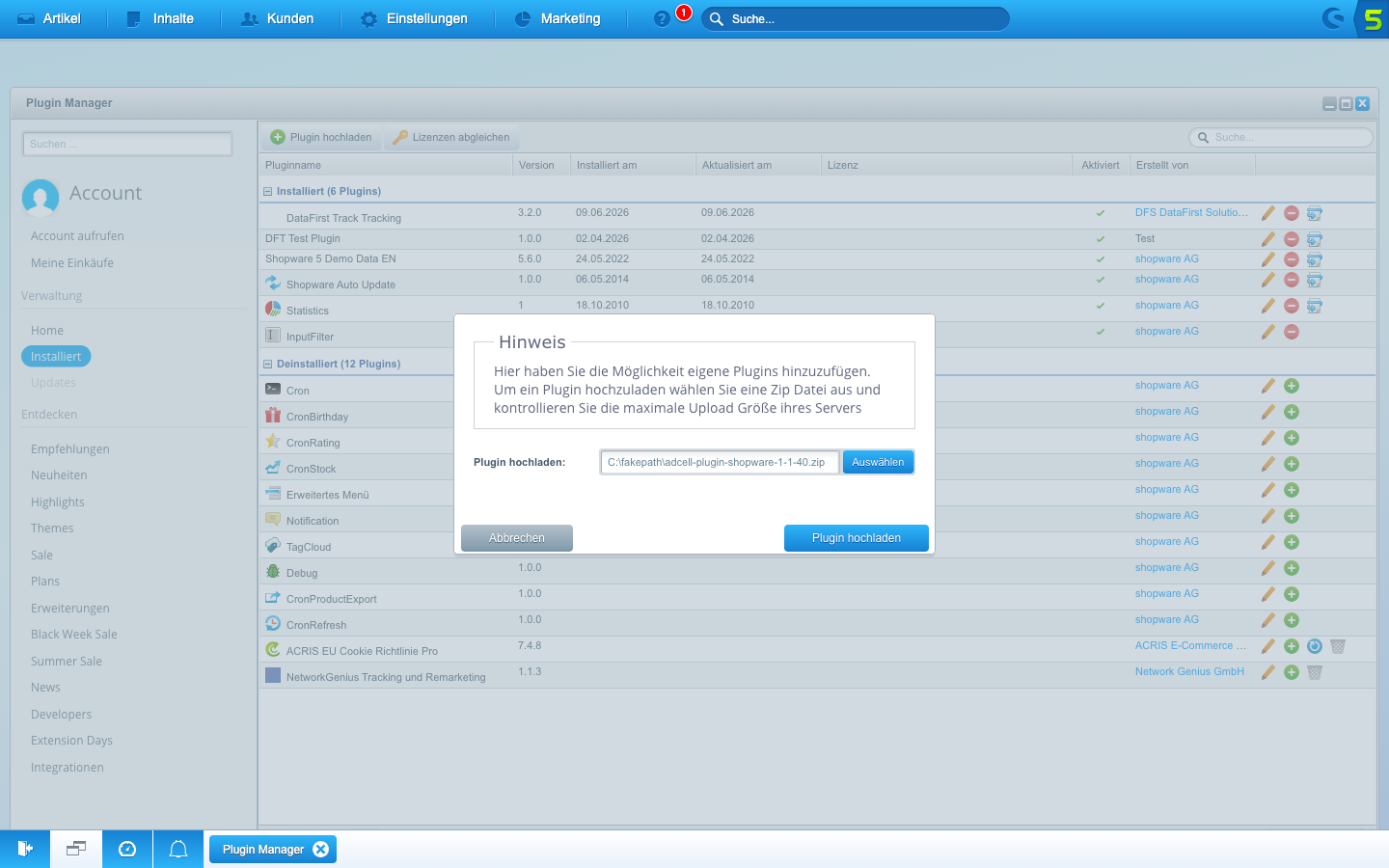
Task: Click the red uninstall icon for Statistics
Action: 1292,306
